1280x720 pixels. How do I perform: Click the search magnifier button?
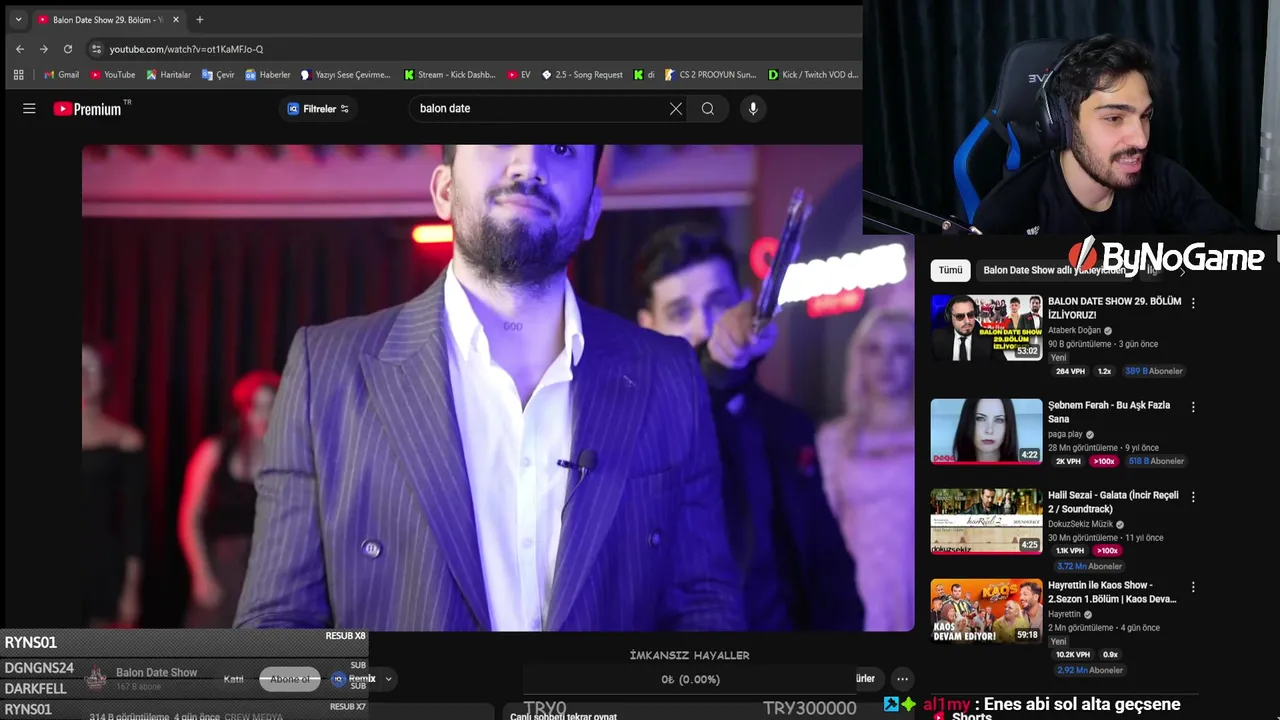pos(708,109)
